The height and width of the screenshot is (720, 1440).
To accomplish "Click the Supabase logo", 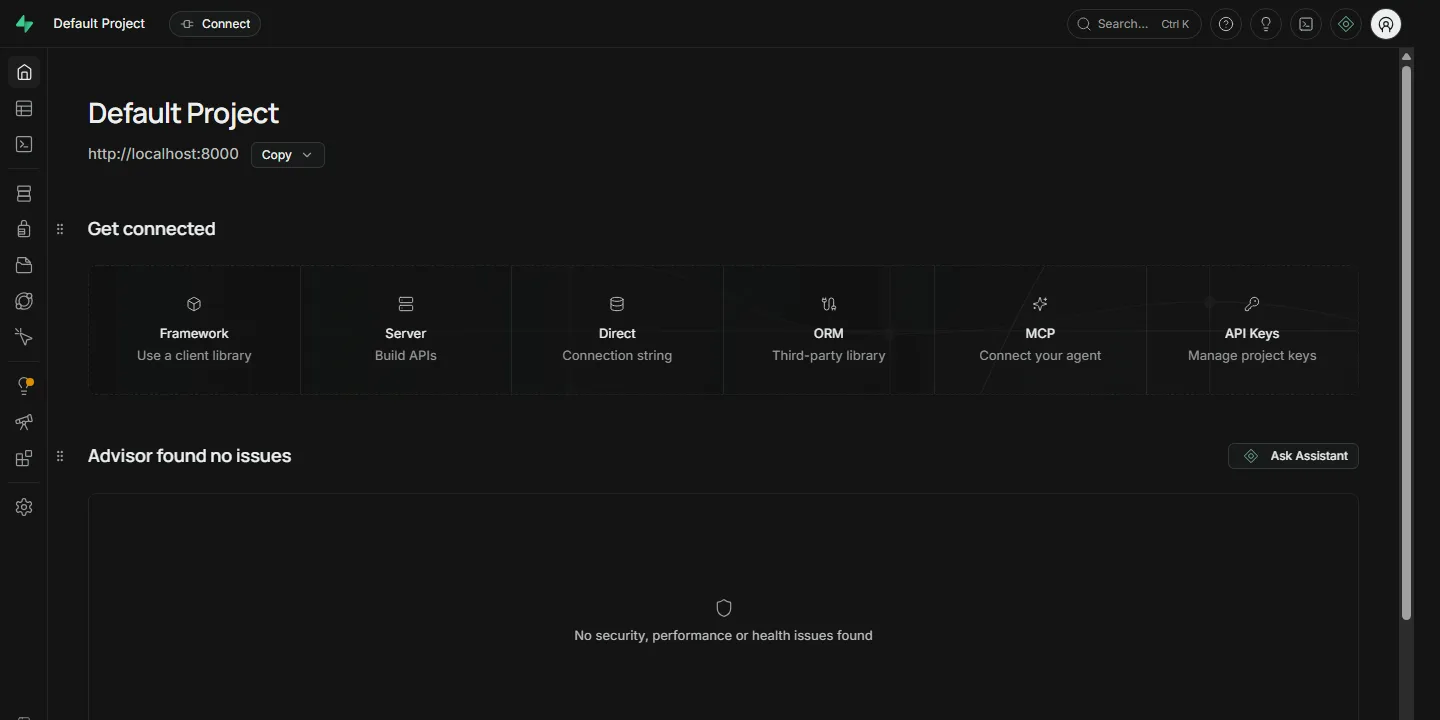I will (x=24, y=24).
